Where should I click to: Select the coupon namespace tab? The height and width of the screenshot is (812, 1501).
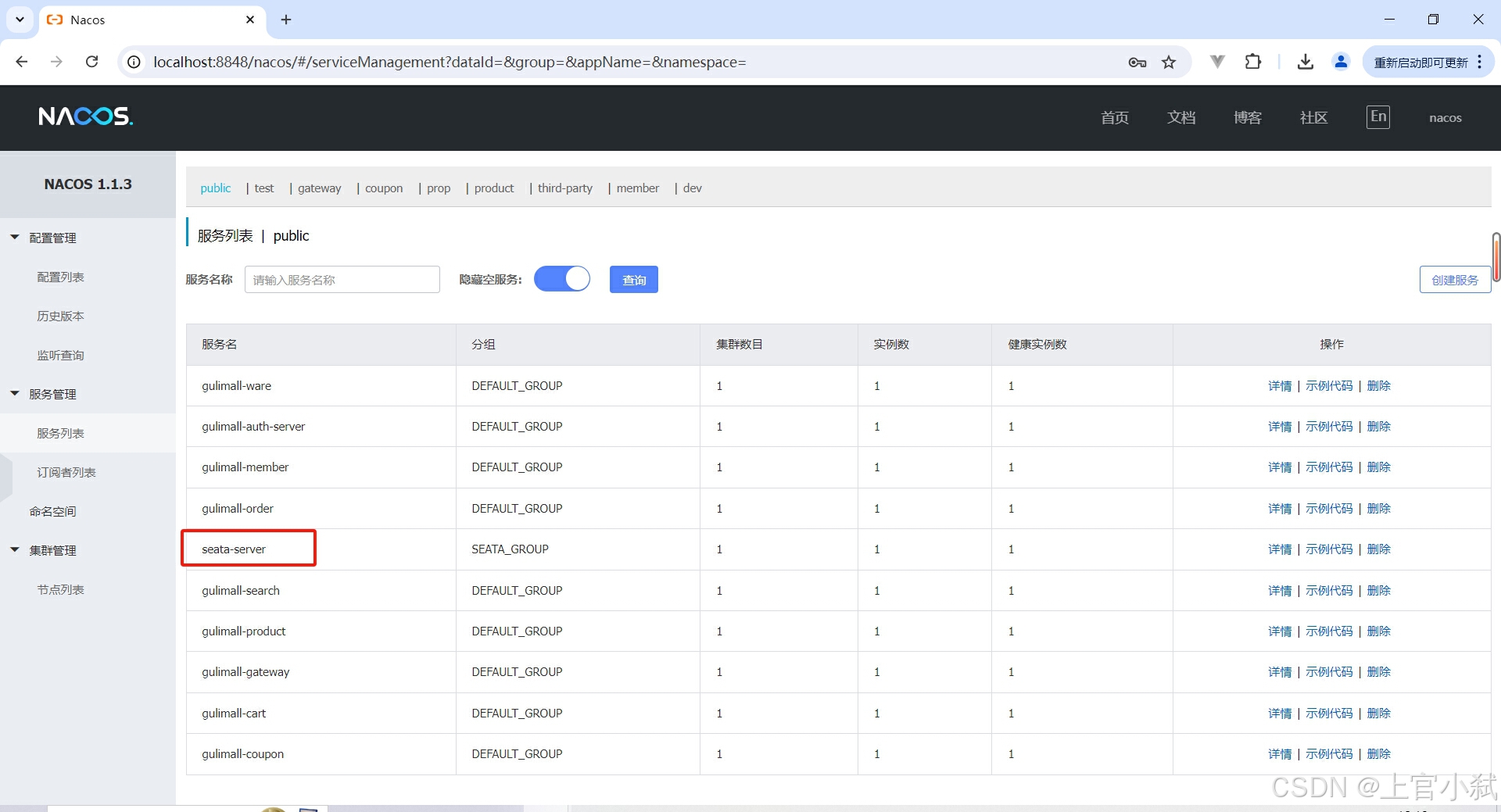384,188
